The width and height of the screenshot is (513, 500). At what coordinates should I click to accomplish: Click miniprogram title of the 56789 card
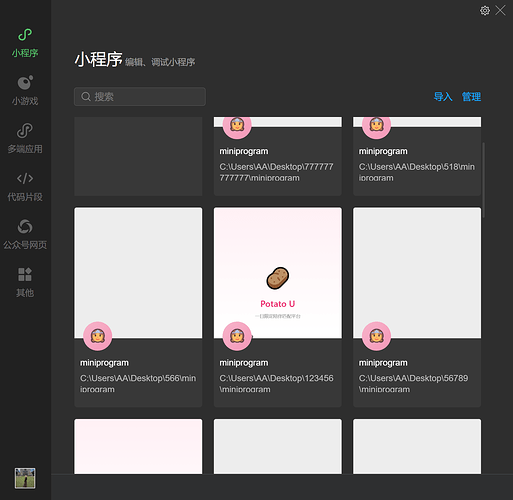(x=383, y=363)
